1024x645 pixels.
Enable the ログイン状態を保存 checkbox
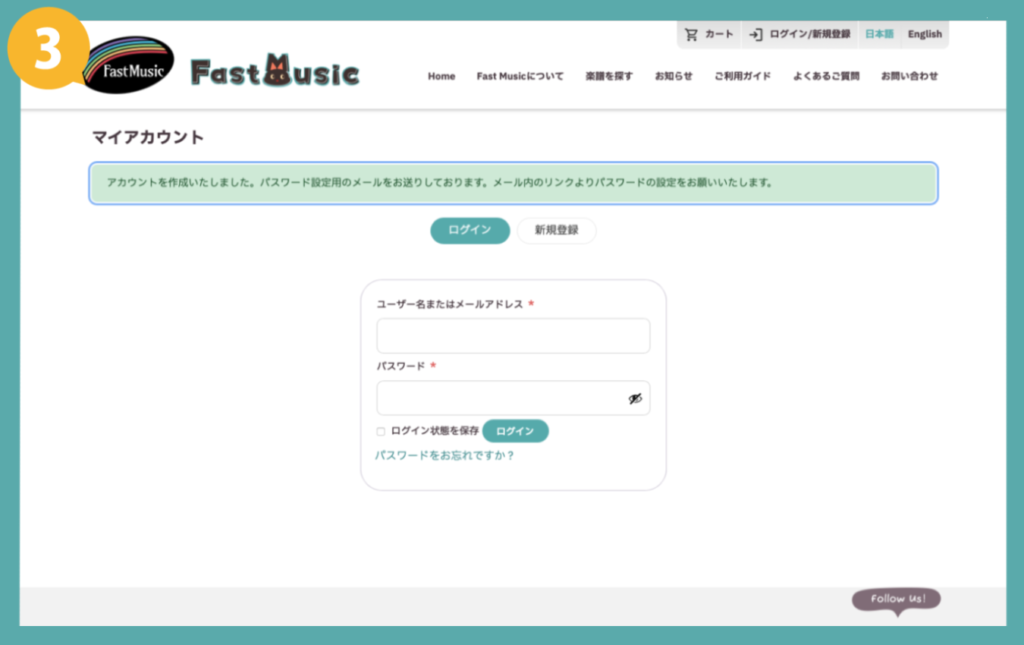click(x=381, y=432)
